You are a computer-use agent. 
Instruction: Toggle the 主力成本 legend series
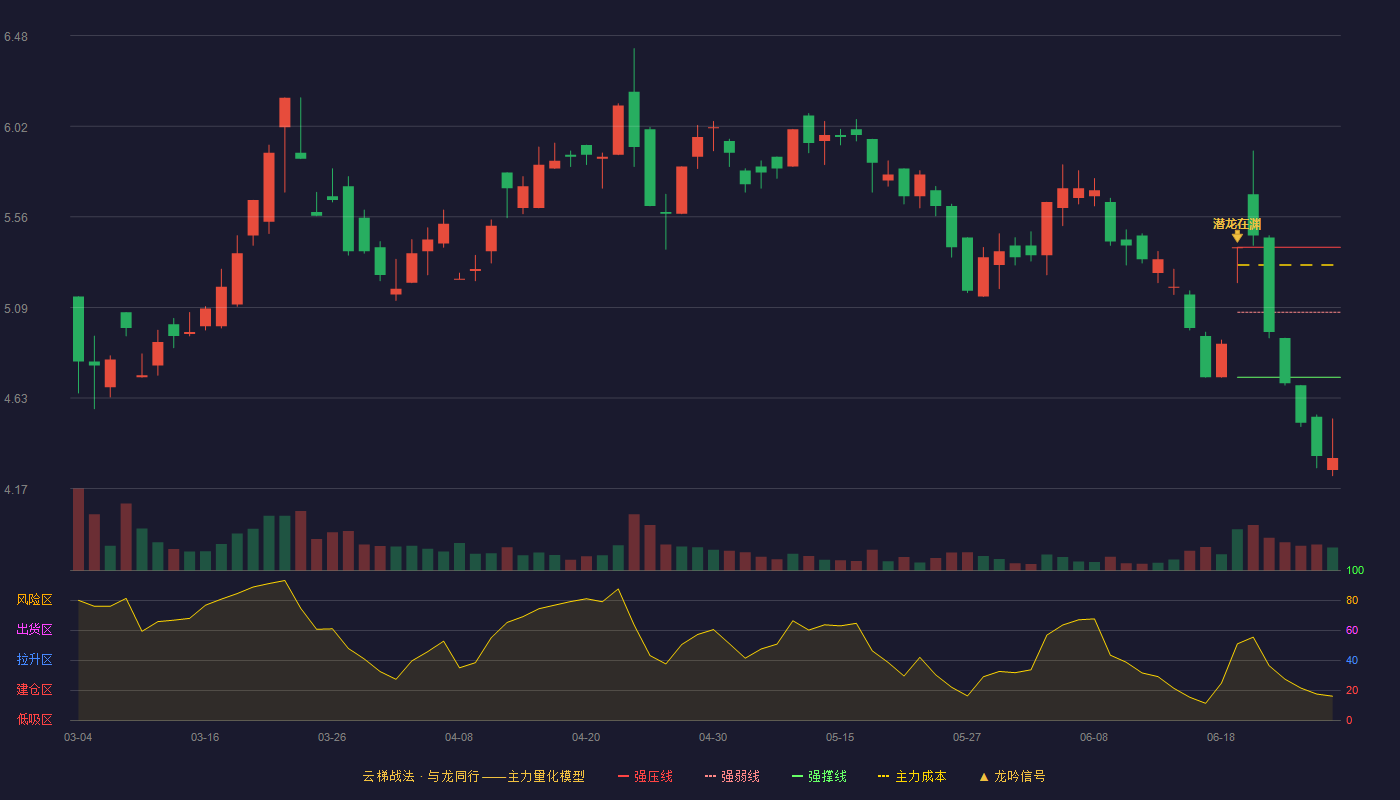click(x=912, y=776)
